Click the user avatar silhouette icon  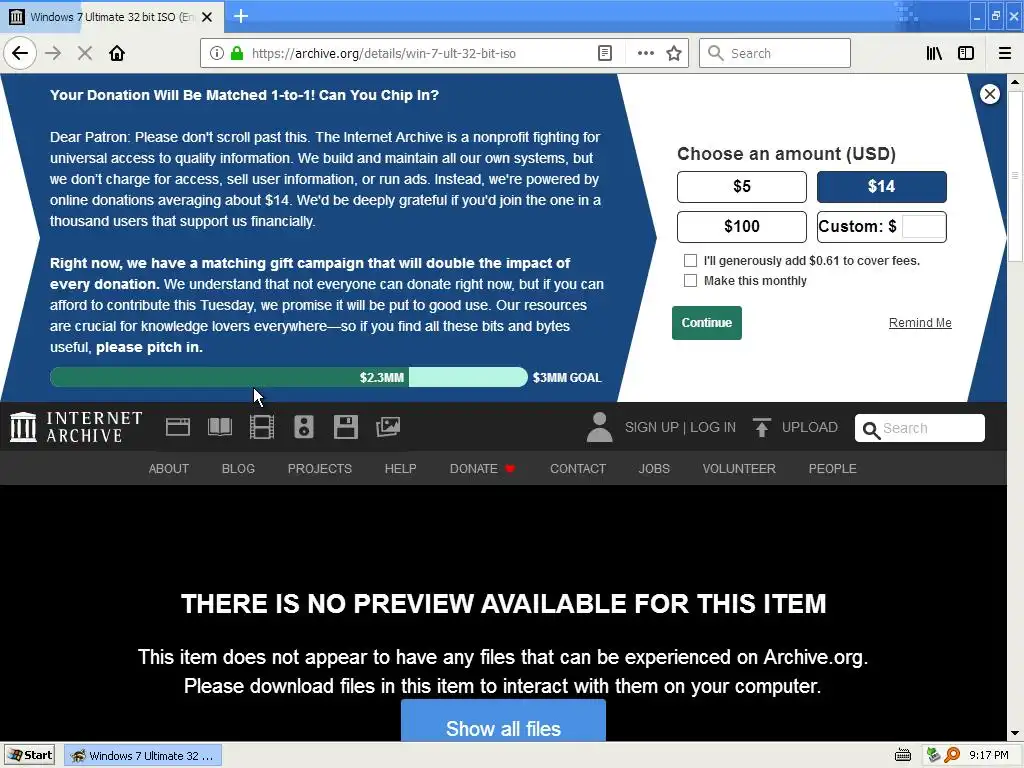pos(600,427)
